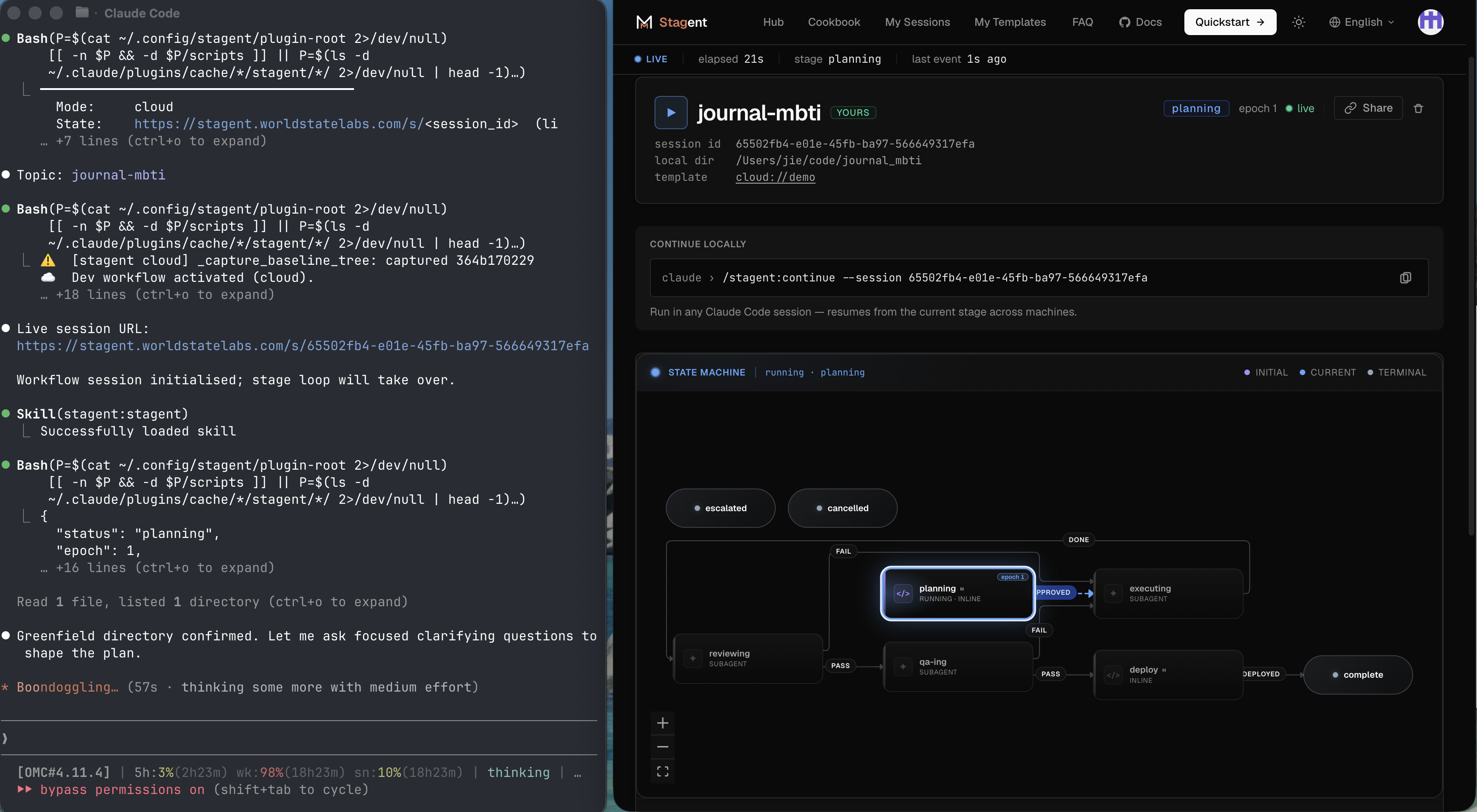Click the terminal prompt input line
This screenshot has width=1477, height=812.
(x=299, y=738)
